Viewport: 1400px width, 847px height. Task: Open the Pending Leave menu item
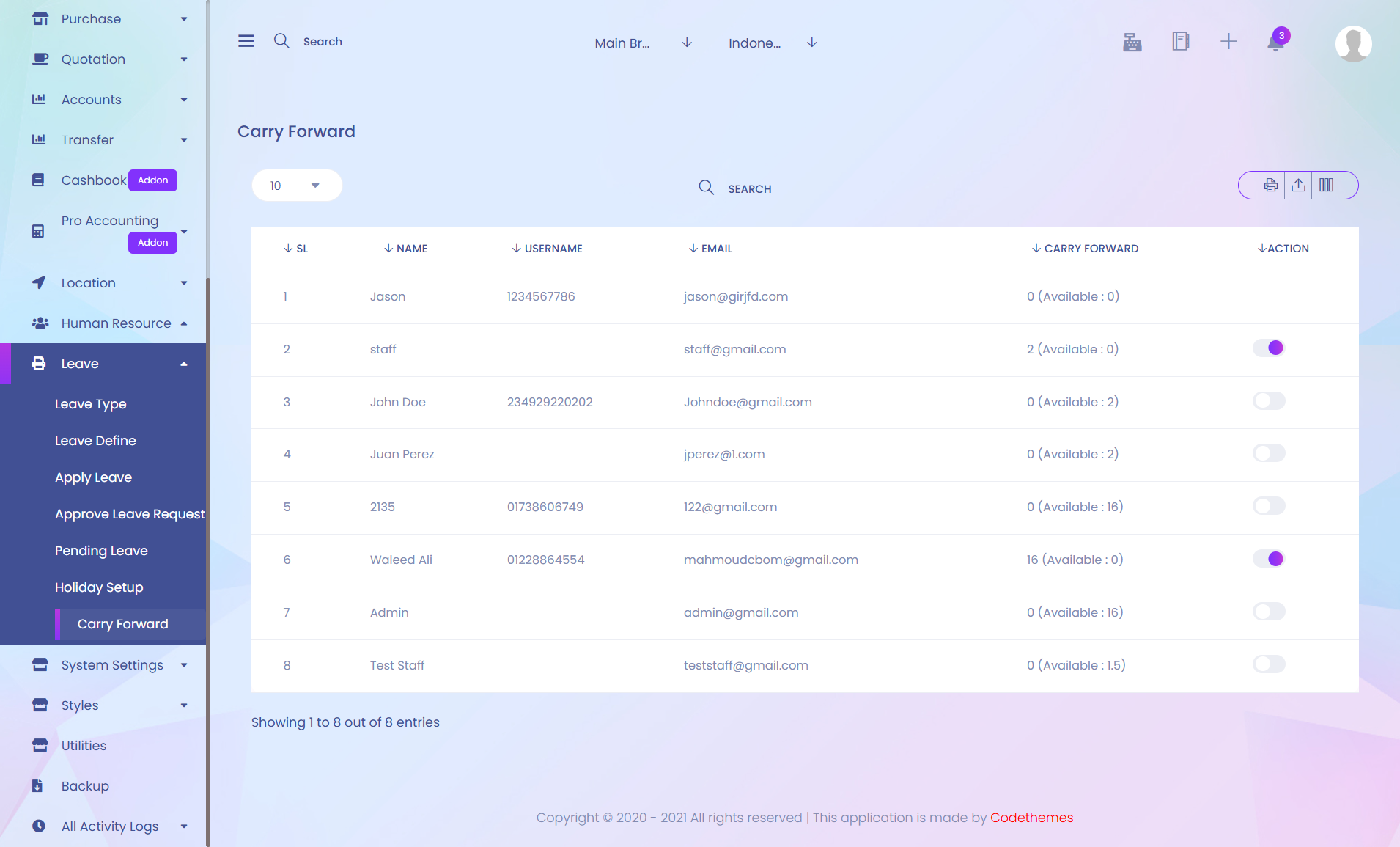point(101,551)
